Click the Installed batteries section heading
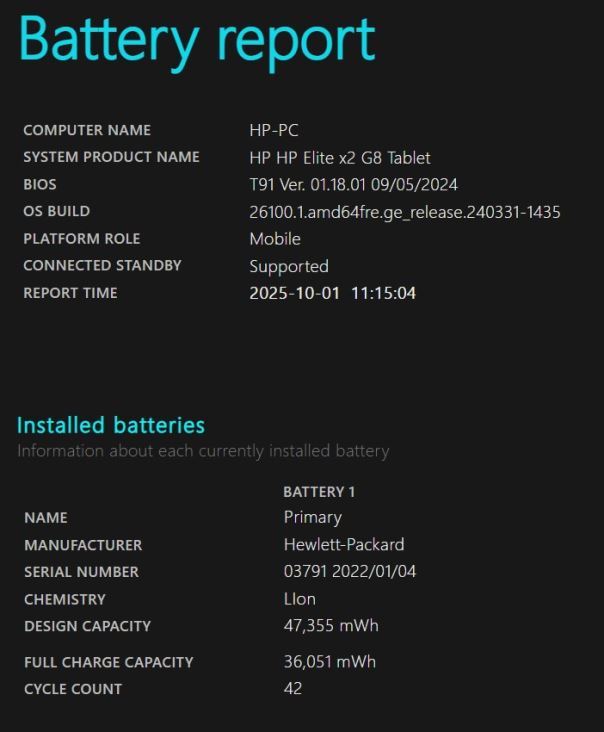 (x=111, y=425)
